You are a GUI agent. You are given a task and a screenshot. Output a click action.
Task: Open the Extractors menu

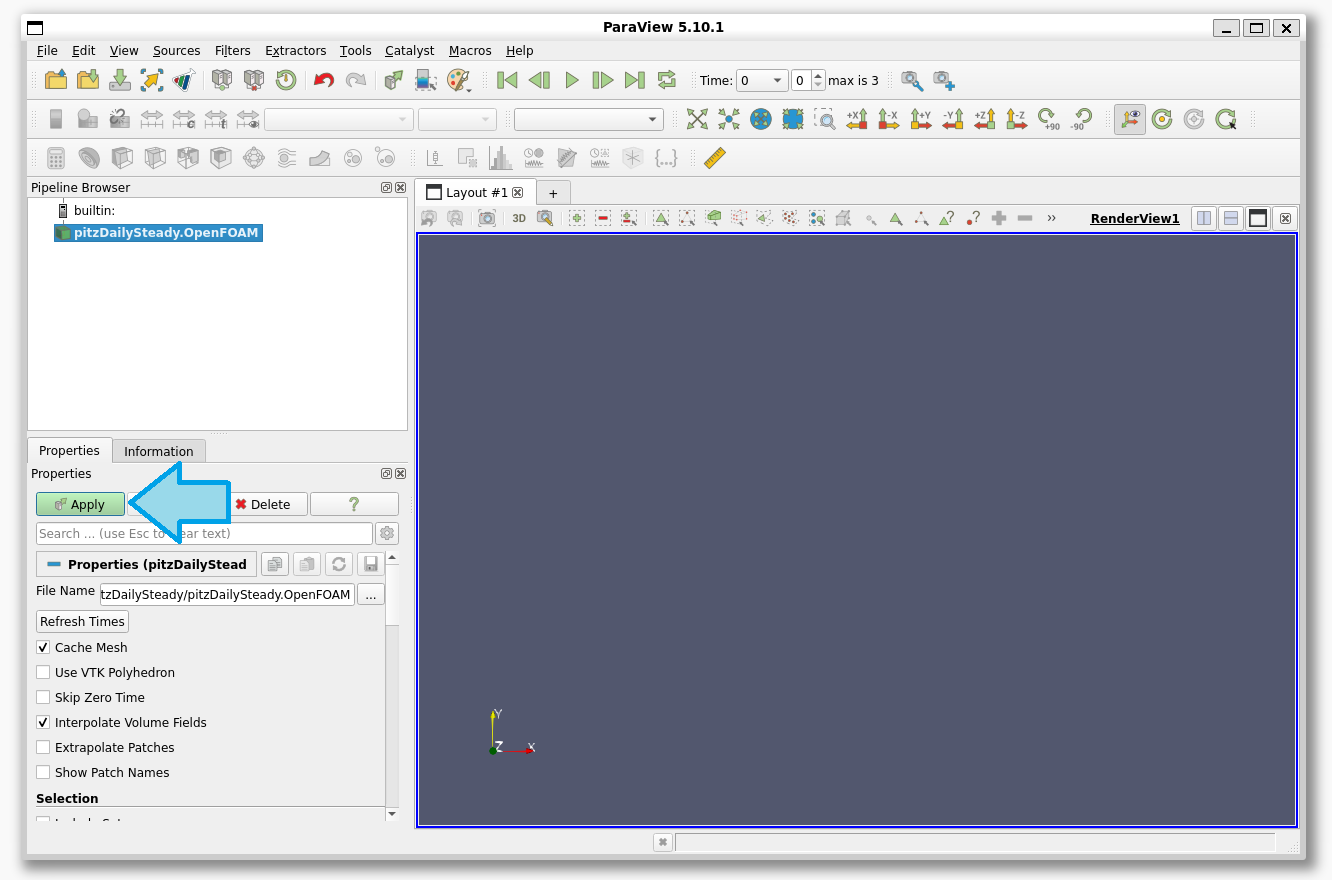click(x=296, y=51)
